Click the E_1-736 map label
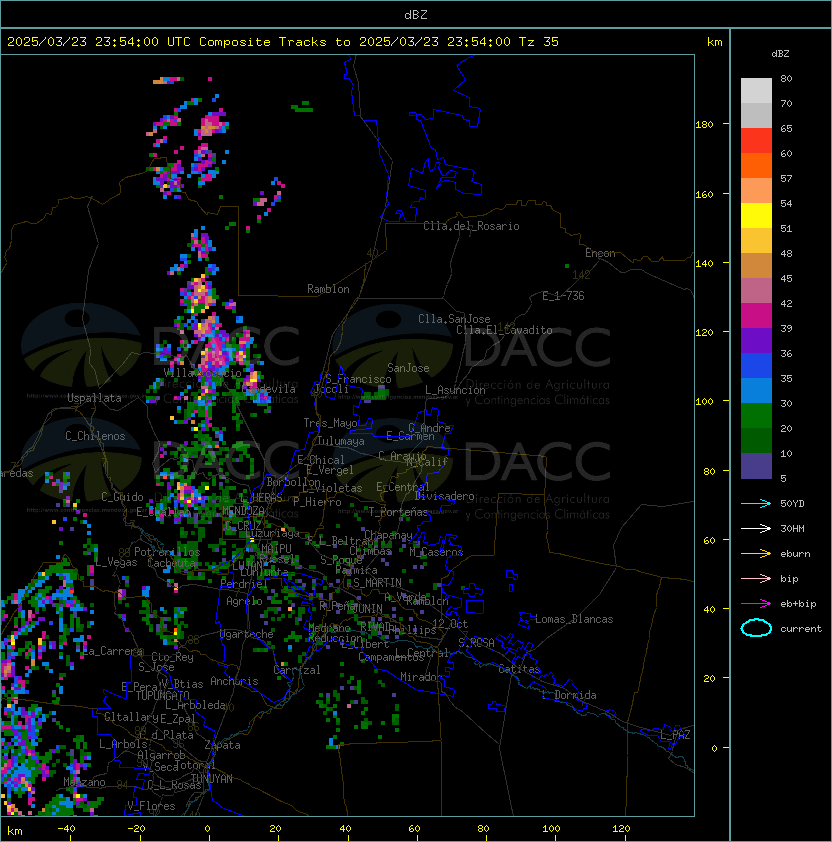832x842 pixels. click(x=563, y=296)
